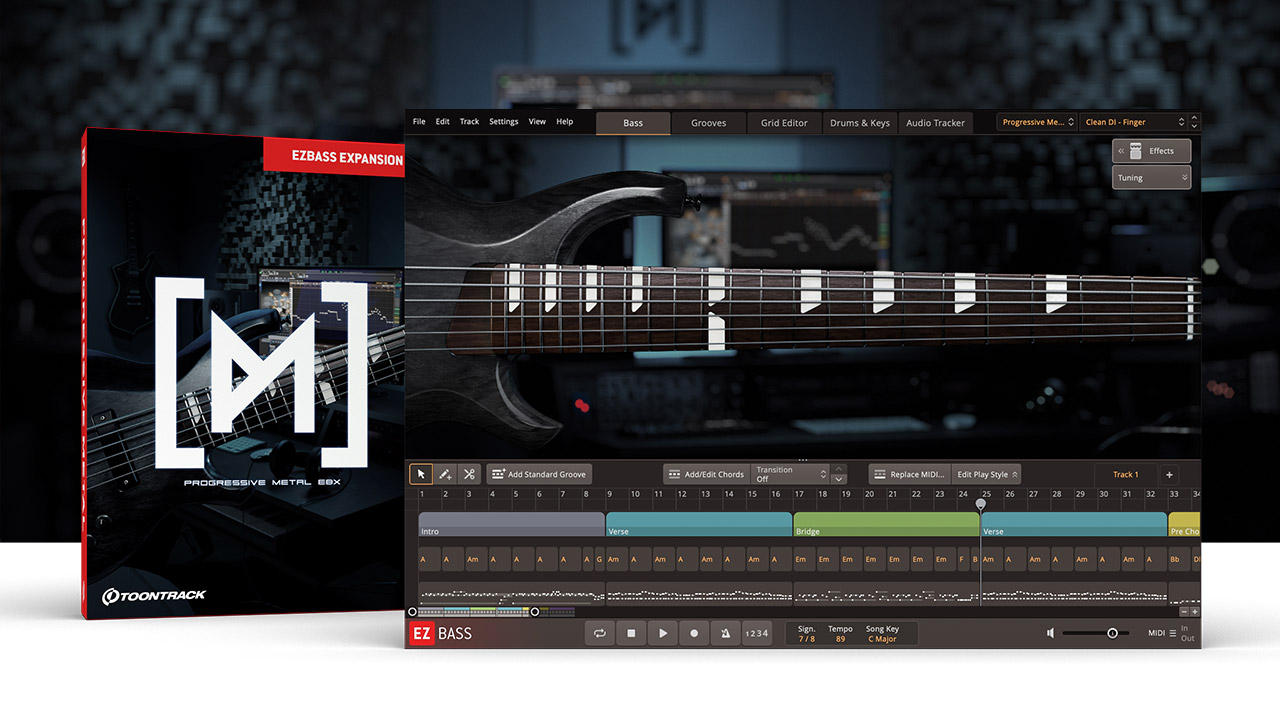Click the play button in transport
Viewport: 1280px width, 720px height.
tap(662, 633)
